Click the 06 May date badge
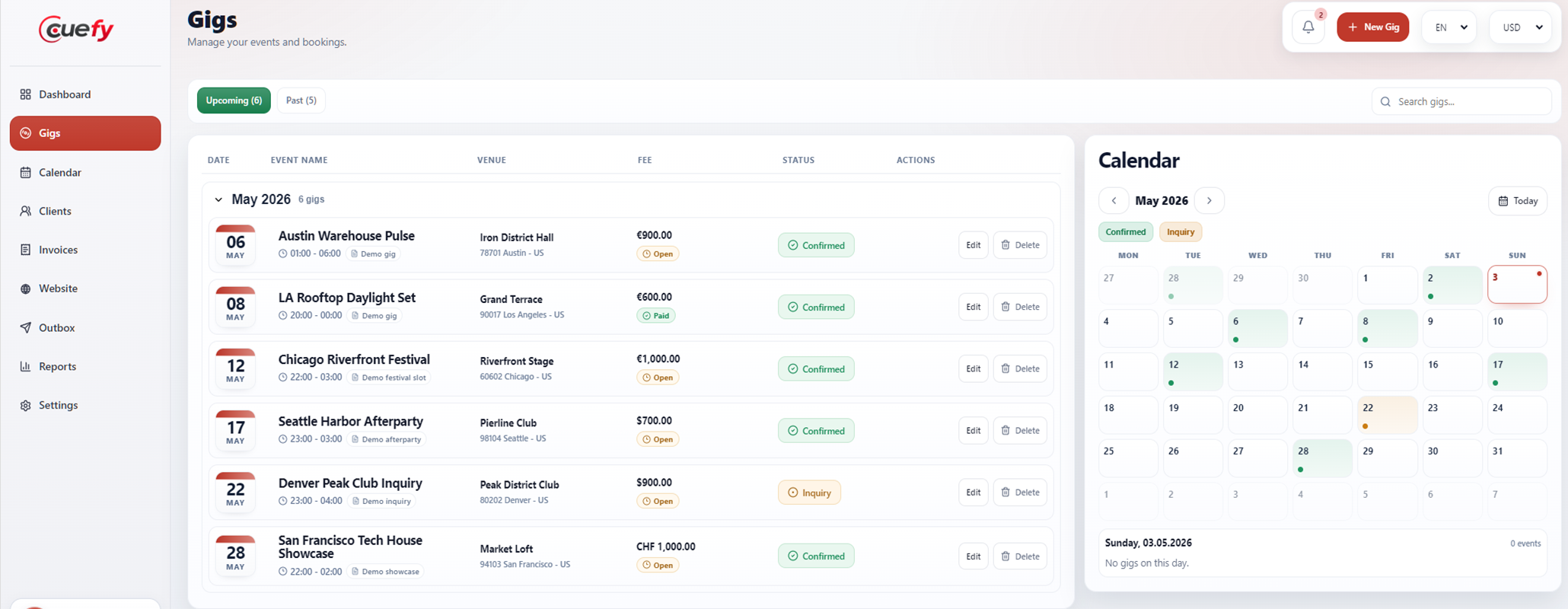This screenshot has width=1568, height=609. tap(235, 244)
